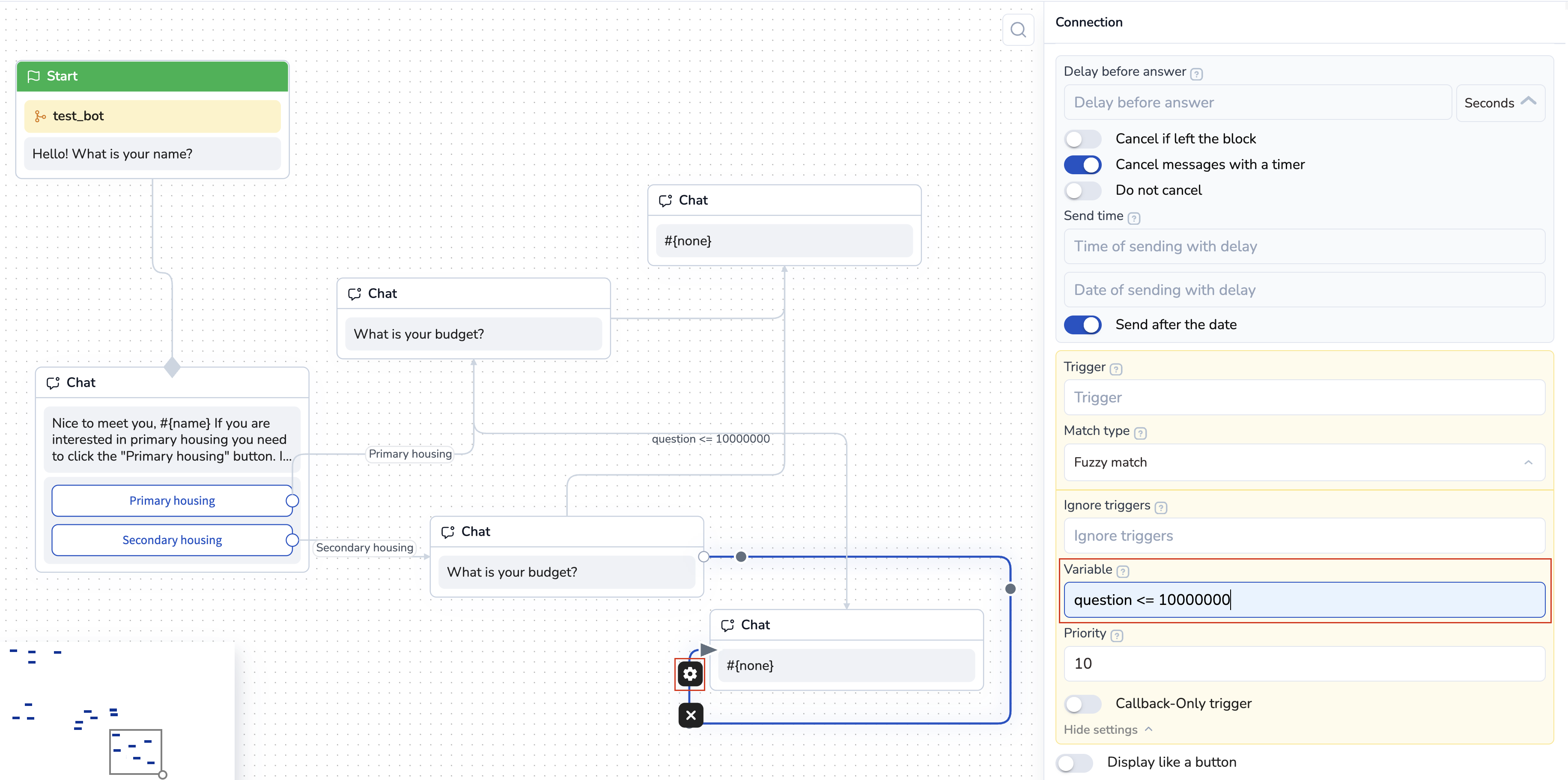Delete connection using black X icon
The height and width of the screenshot is (780, 1568).
click(690, 715)
